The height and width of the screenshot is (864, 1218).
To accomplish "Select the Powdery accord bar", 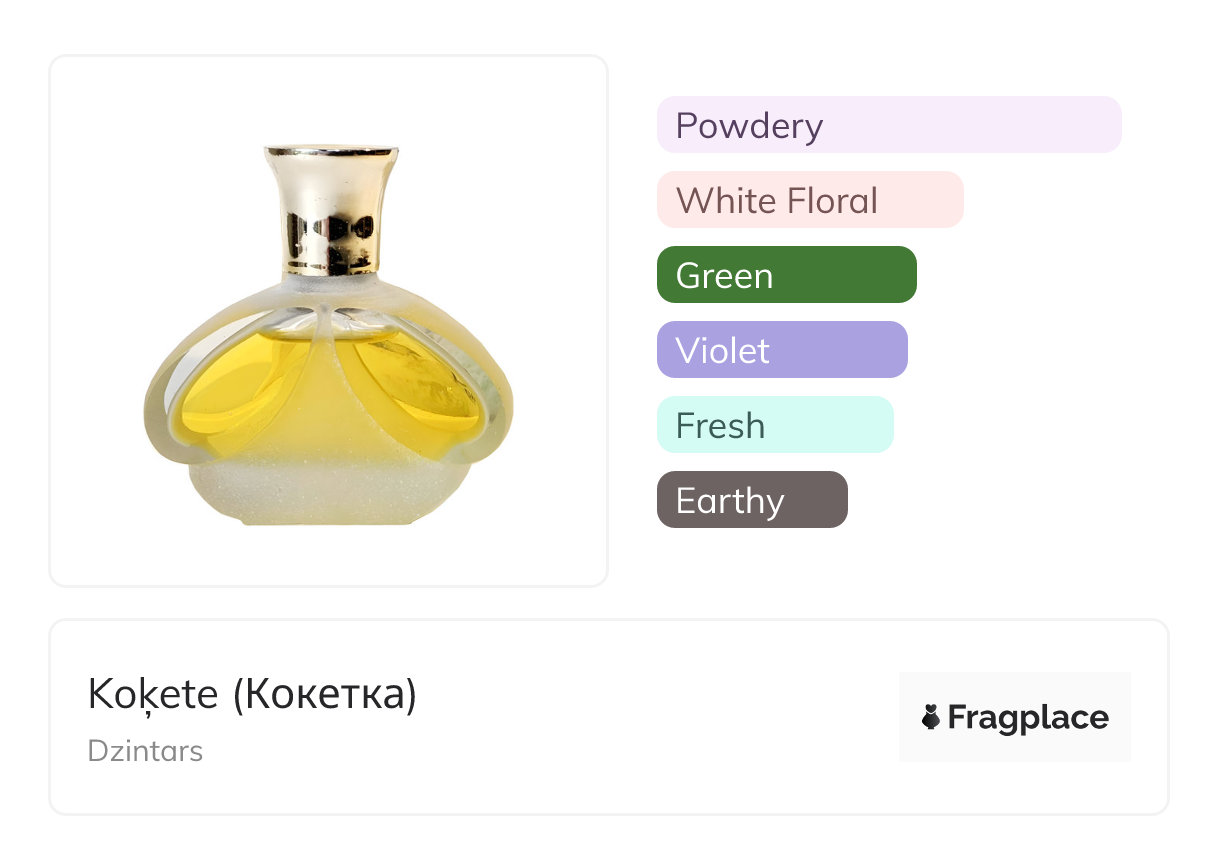I will (888, 125).
